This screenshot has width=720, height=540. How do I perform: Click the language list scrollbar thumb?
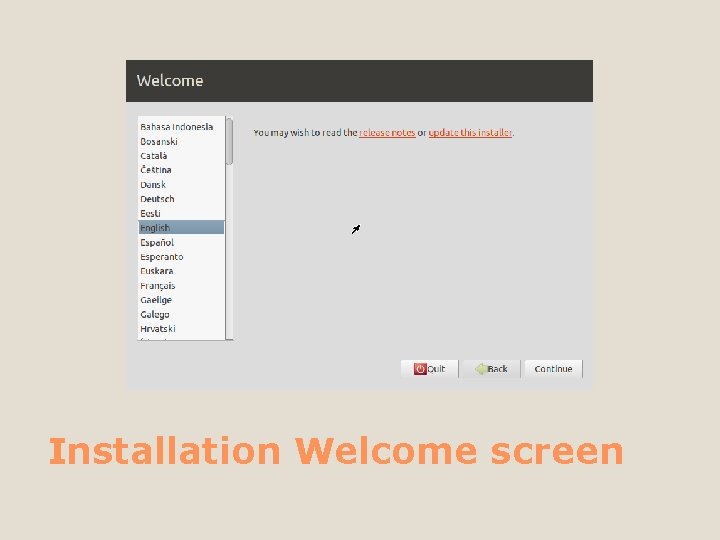[x=230, y=141]
